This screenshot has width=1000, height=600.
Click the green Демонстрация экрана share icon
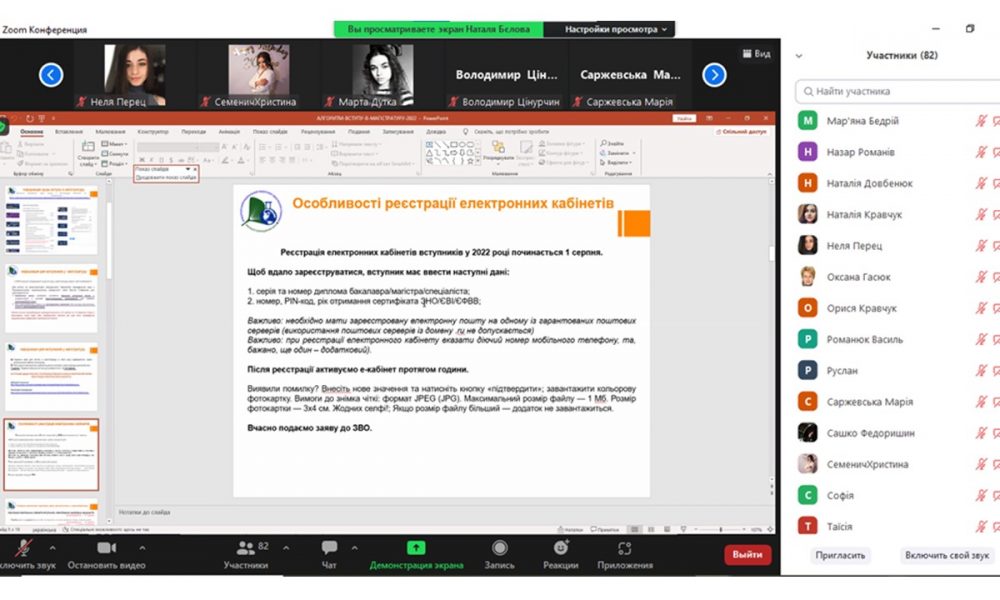coord(416,548)
